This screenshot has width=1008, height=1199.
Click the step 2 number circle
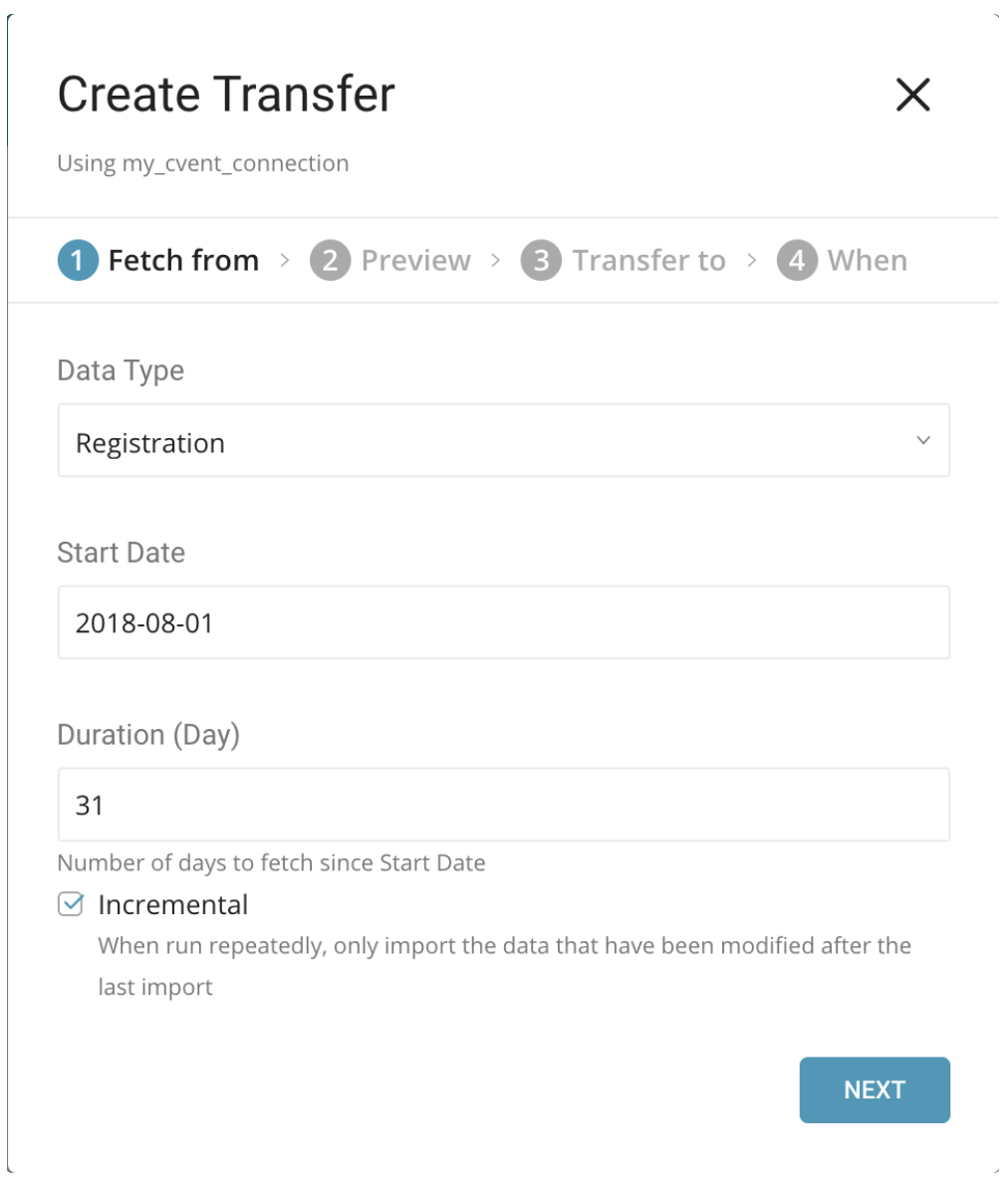click(x=330, y=261)
